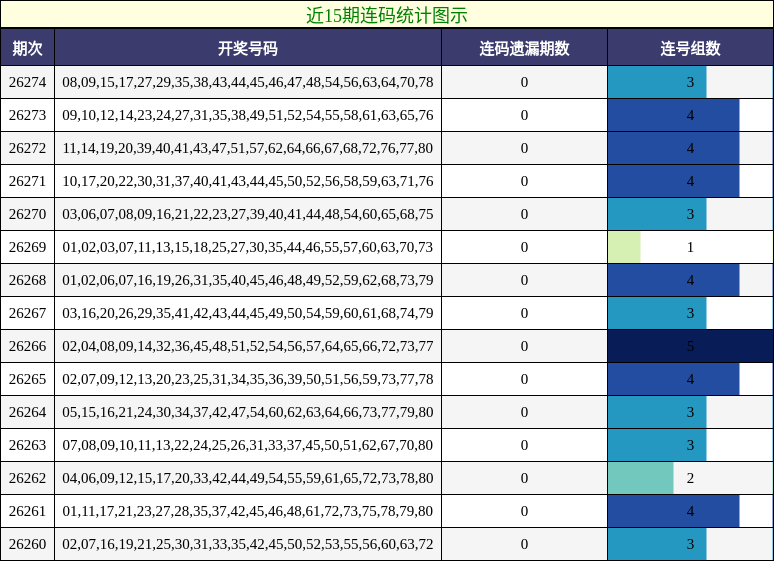Image resolution: width=774 pixels, height=561 pixels.
Task: Click the winning numbers for period 26268
Action: [x=248, y=280]
